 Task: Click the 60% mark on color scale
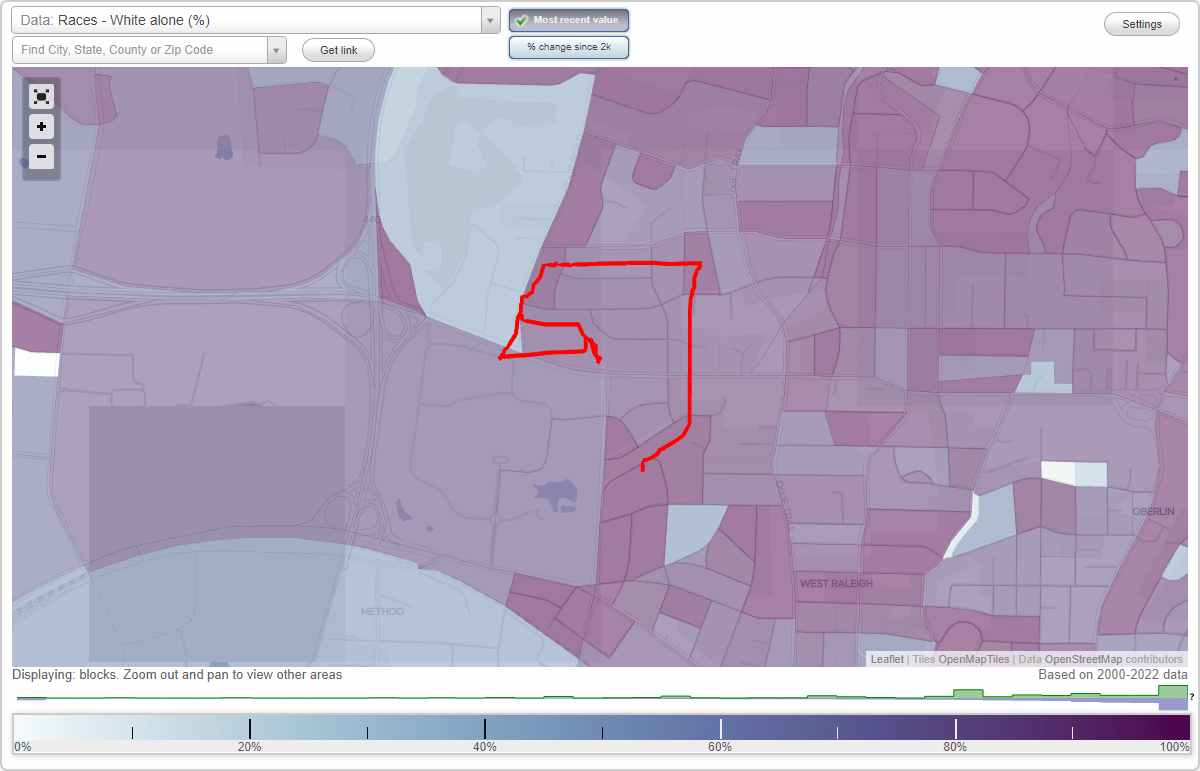click(720, 747)
